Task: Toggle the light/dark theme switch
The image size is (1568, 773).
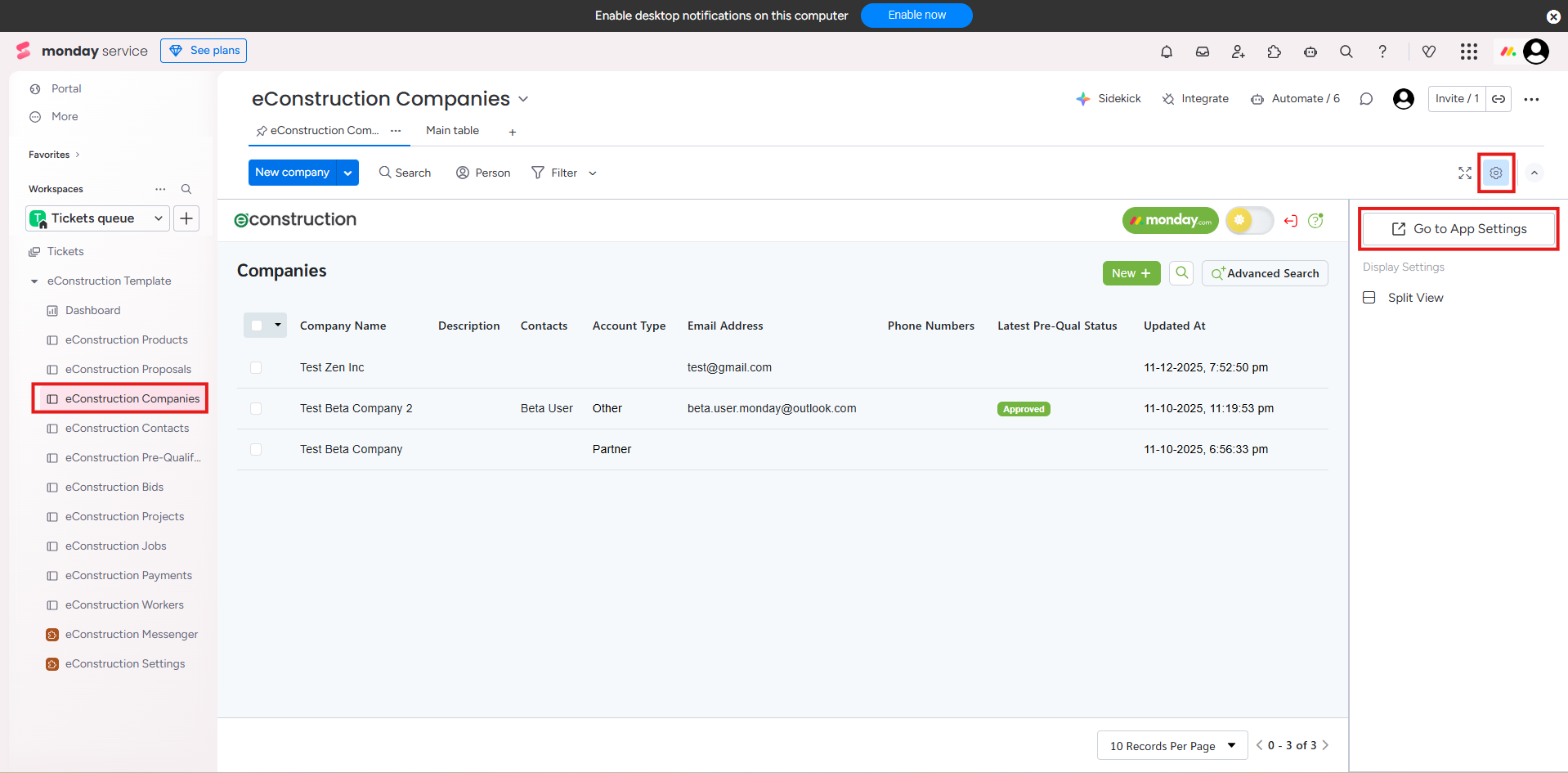Action: tap(1249, 220)
